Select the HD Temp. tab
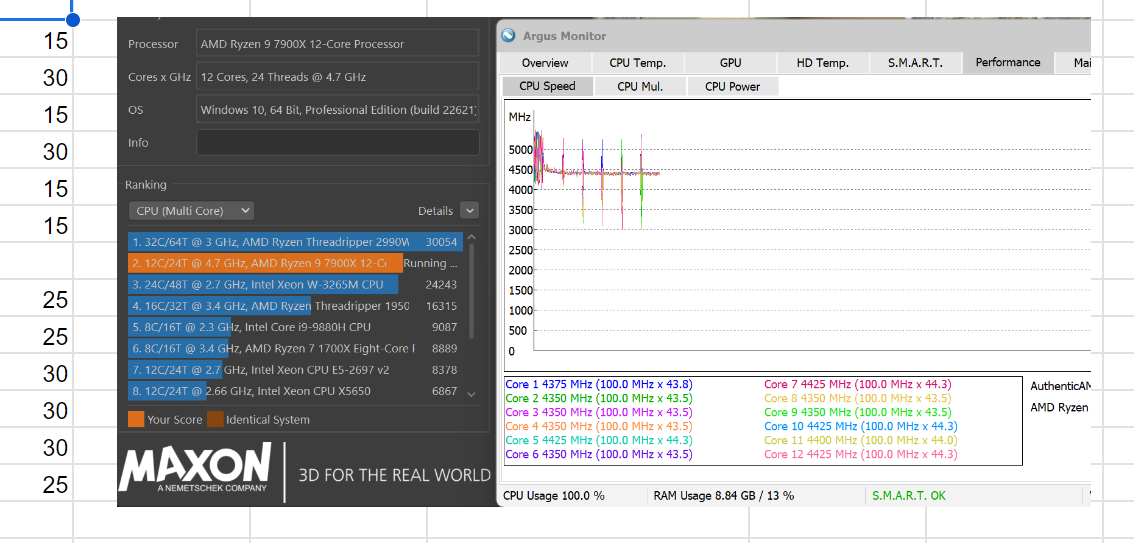Viewport: 1134px width, 543px height. (822, 63)
